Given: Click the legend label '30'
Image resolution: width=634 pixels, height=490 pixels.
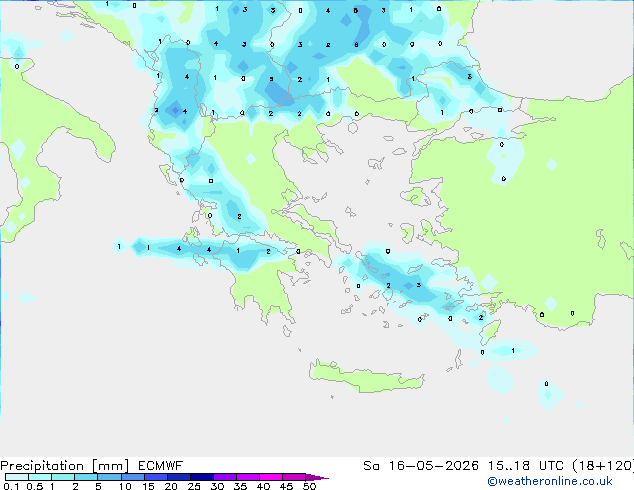Looking at the screenshot, I should tap(217, 486).
